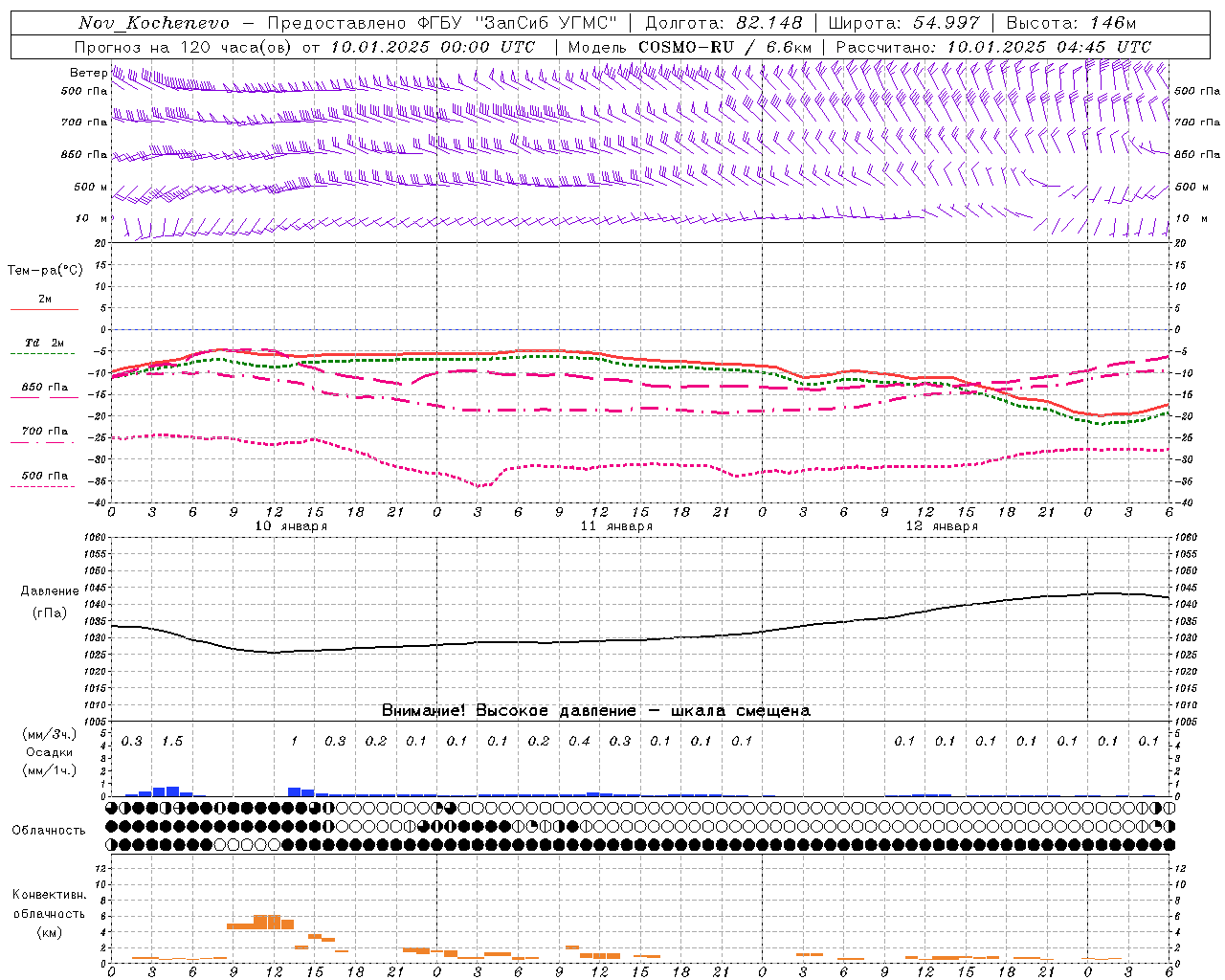Click the left 500 м wind level label
The width and height of the screenshot is (1225, 980).
coord(91,187)
